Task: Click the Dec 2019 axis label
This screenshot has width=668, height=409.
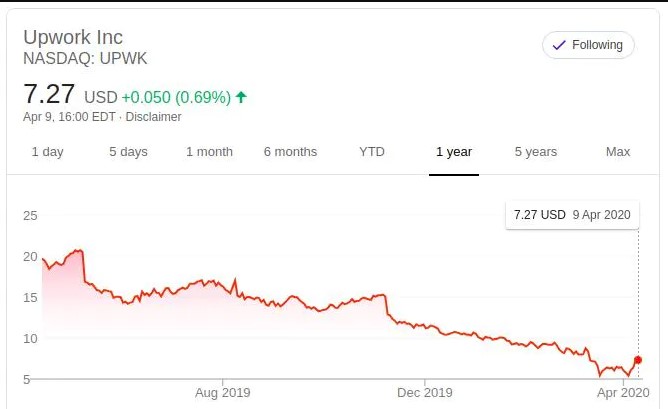Action: pyautogui.click(x=425, y=393)
